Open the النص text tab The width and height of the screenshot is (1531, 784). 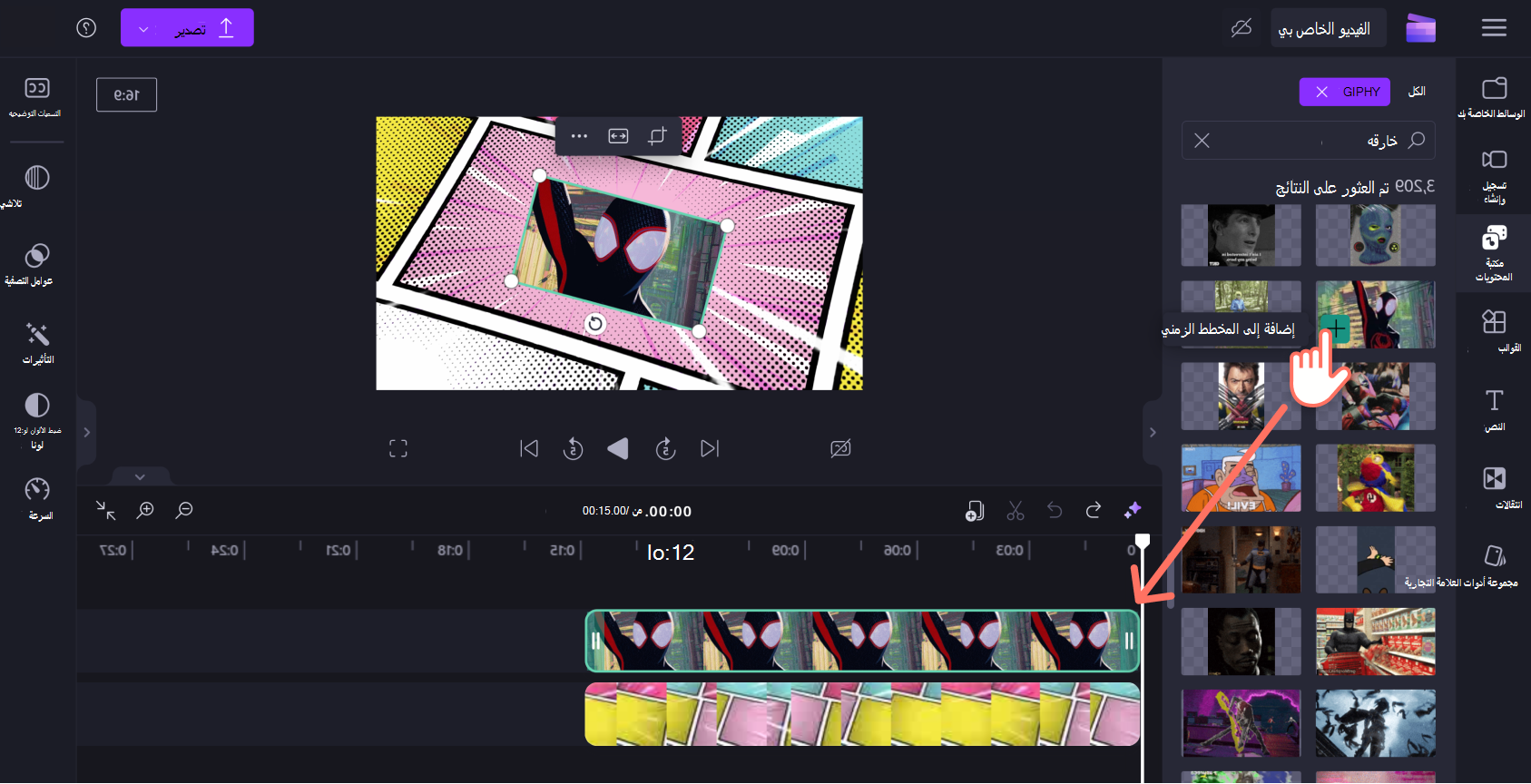pyautogui.click(x=1494, y=409)
